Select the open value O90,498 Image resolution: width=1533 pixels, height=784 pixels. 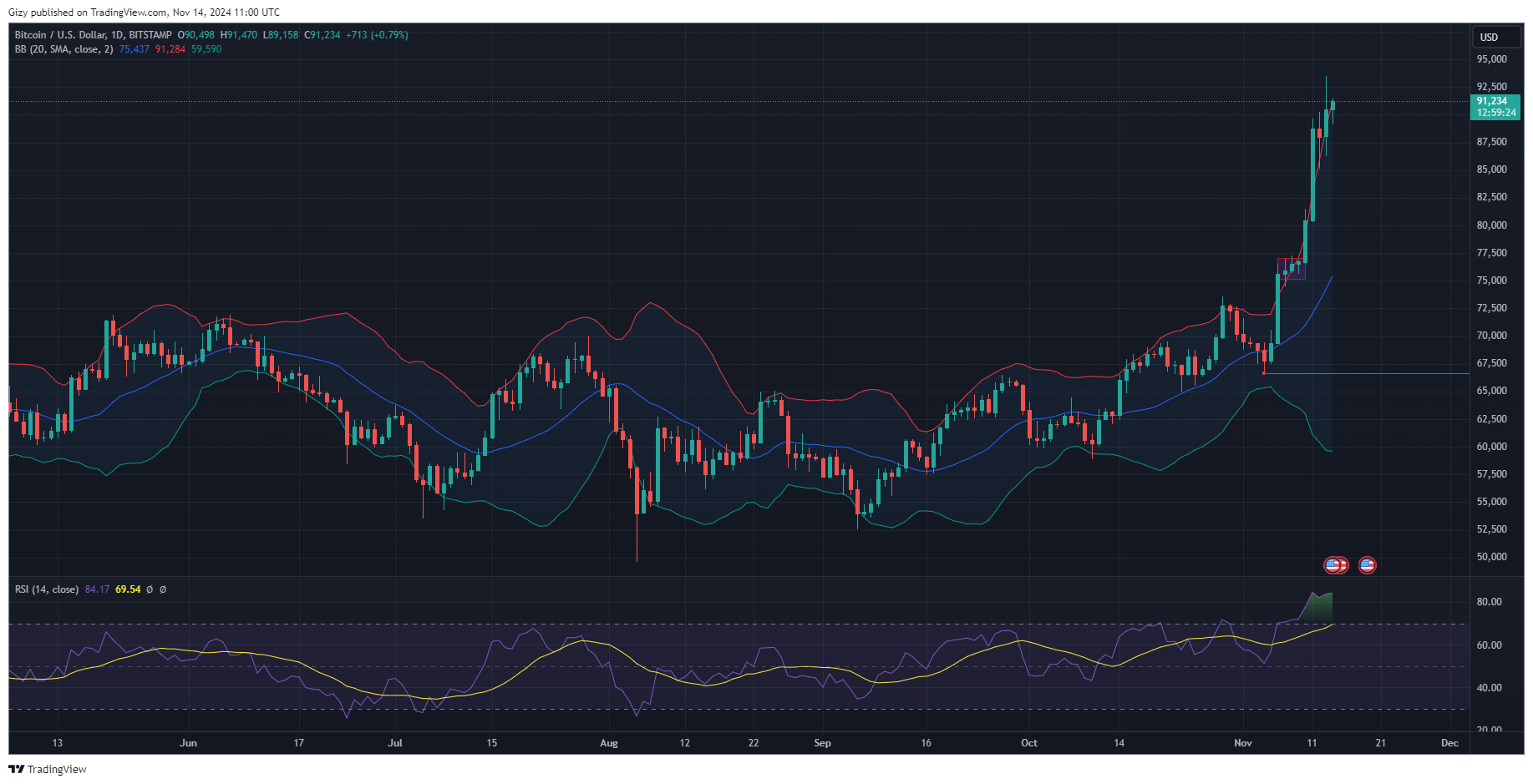pos(196,35)
